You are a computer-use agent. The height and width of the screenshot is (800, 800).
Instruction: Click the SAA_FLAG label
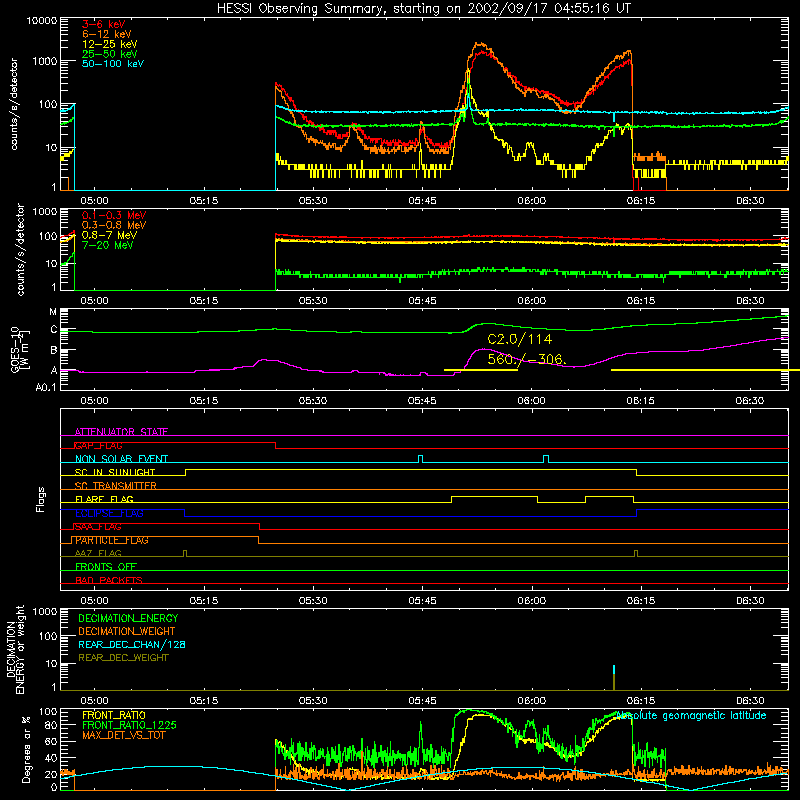(98, 527)
